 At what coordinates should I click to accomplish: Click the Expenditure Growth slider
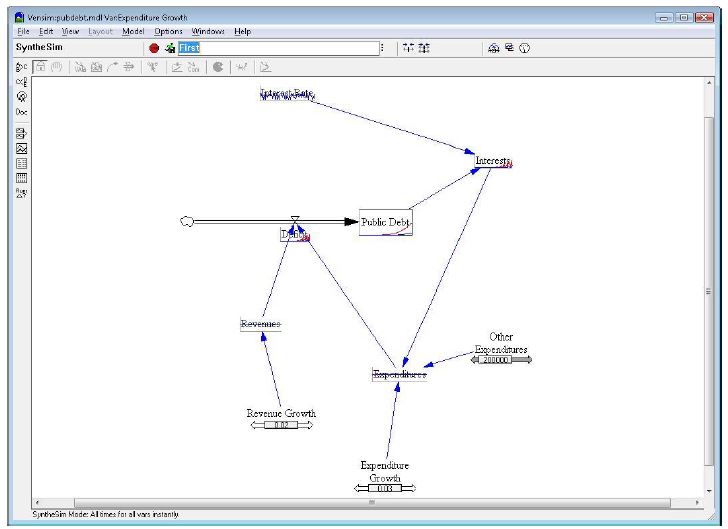point(385,488)
